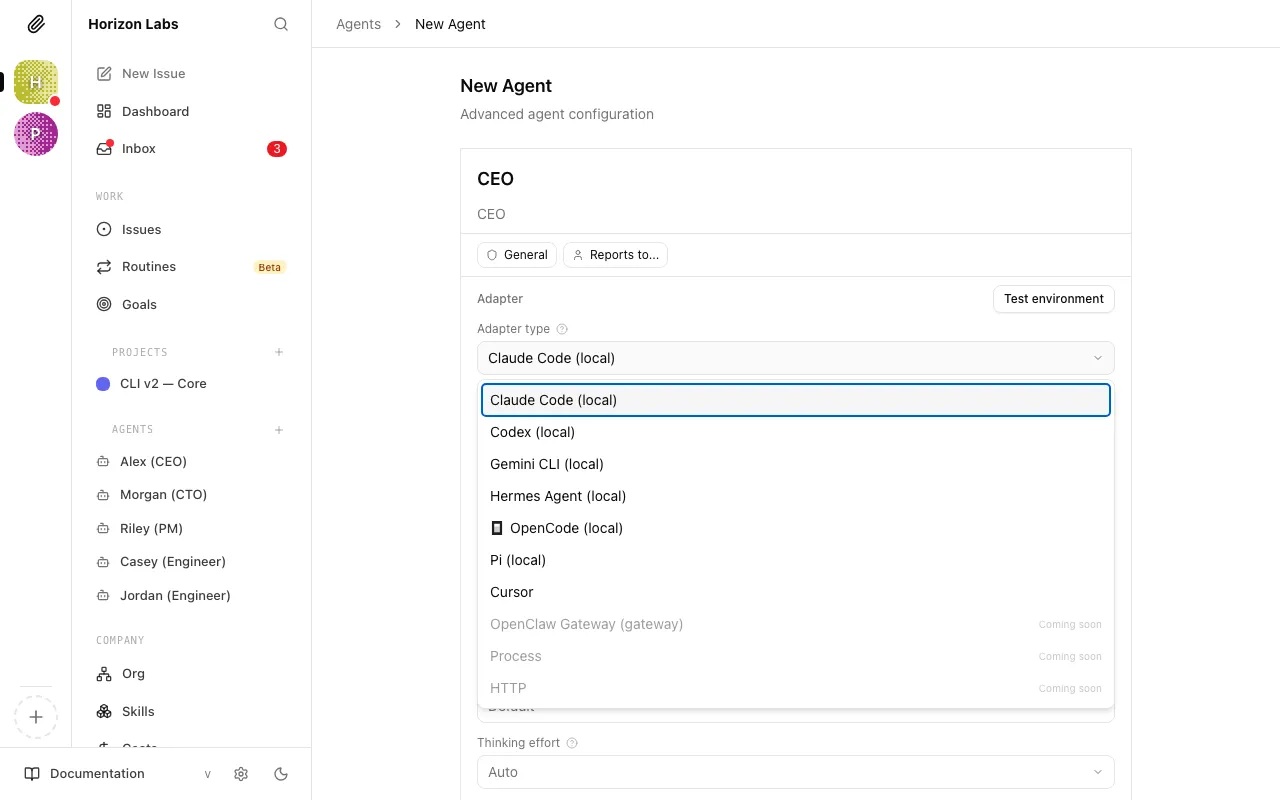
Task: Click the version label v in footer
Action: 208,774
